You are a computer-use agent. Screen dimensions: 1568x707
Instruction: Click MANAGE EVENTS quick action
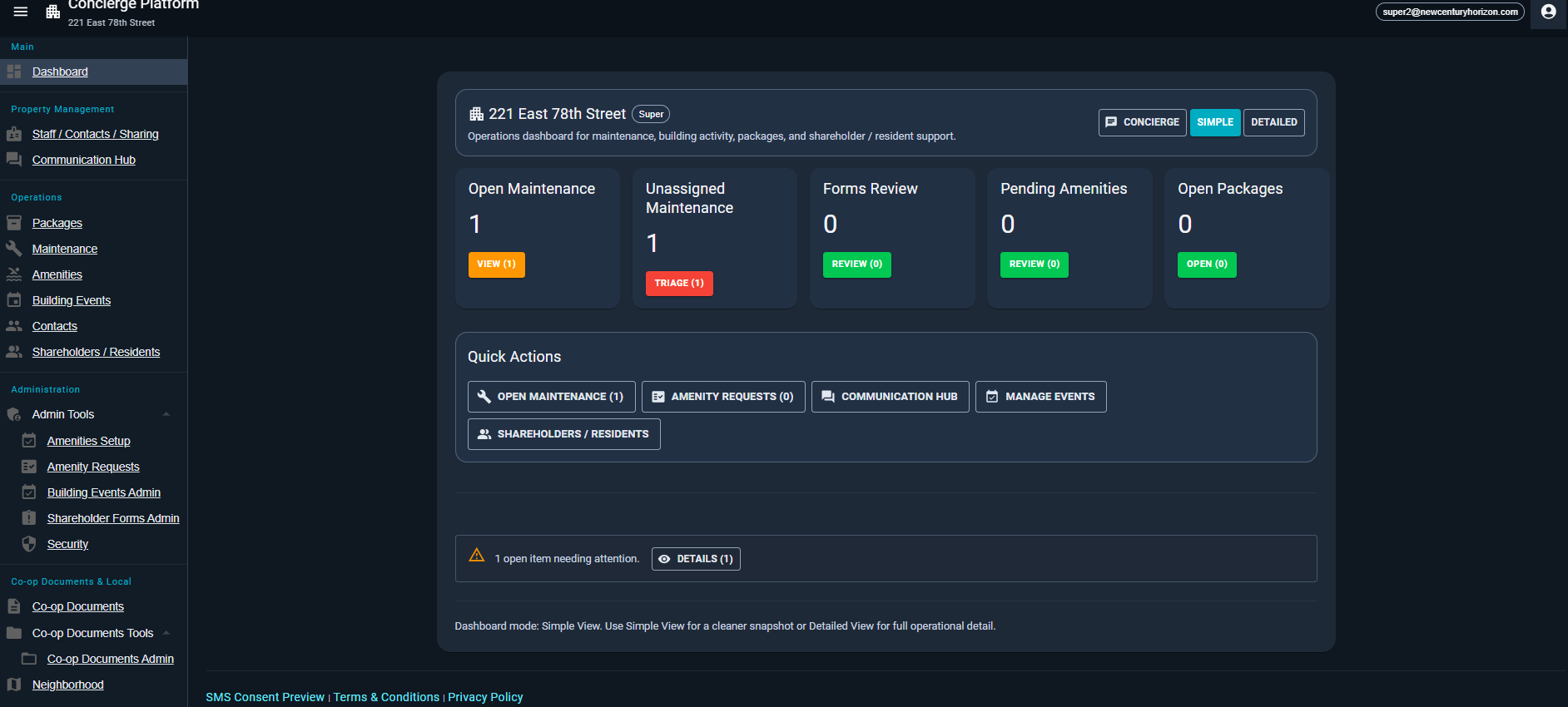click(x=1041, y=397)
